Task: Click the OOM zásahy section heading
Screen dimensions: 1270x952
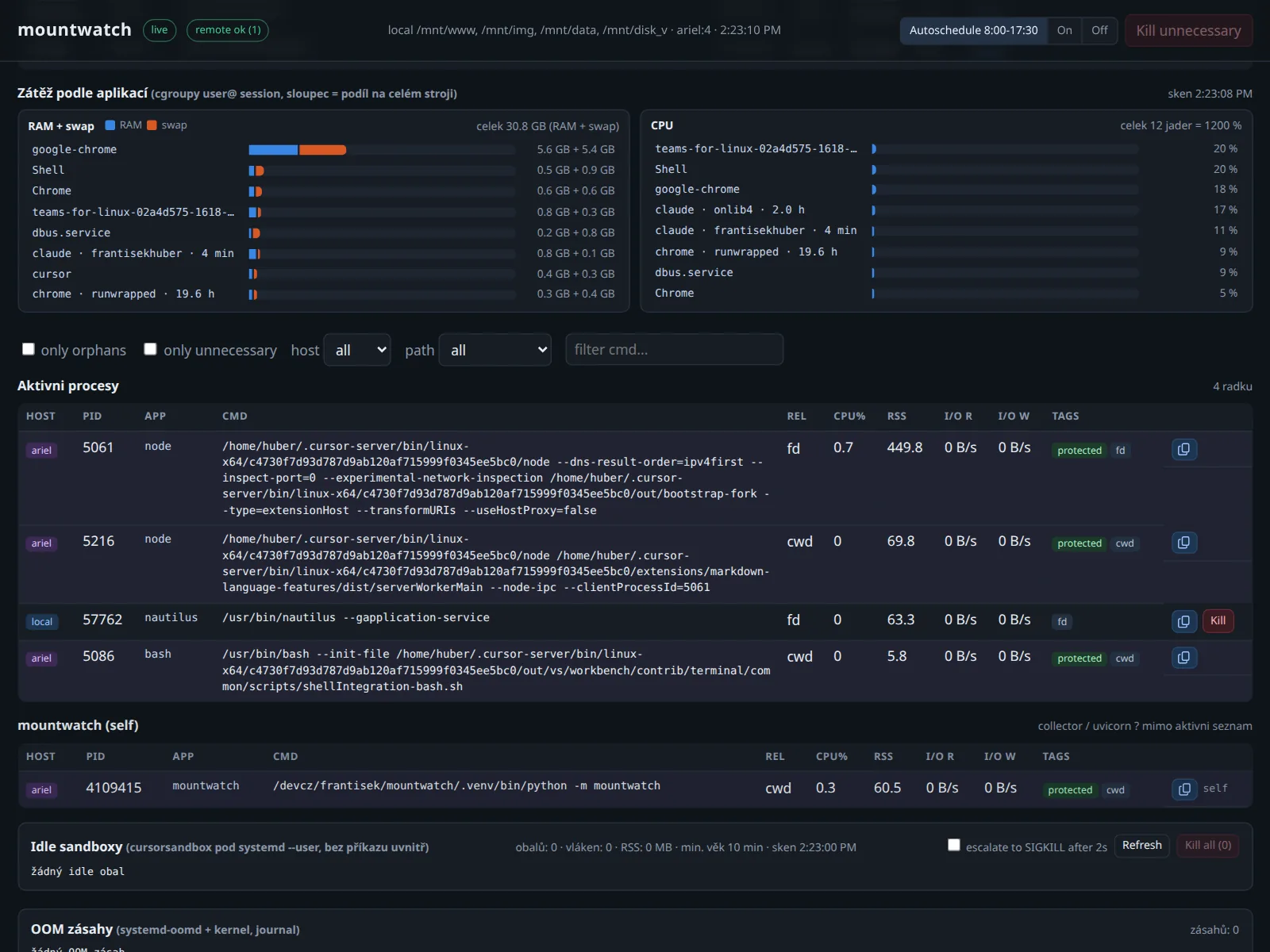Action: 165,929
